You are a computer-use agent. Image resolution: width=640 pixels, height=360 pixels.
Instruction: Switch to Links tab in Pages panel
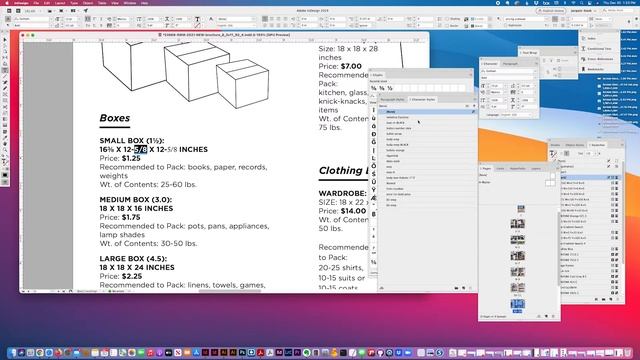click(x=500, y=169)
